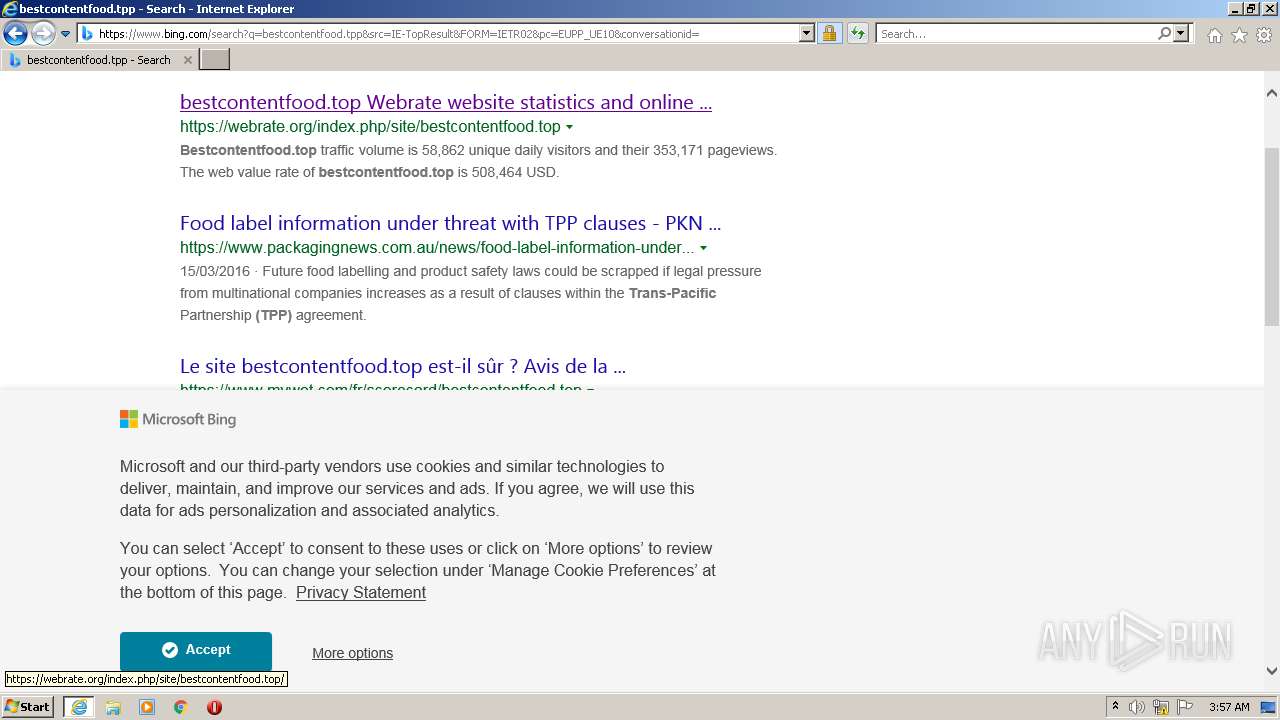Click the packagingnews.com.au green URL text

[x=437, y=248]
